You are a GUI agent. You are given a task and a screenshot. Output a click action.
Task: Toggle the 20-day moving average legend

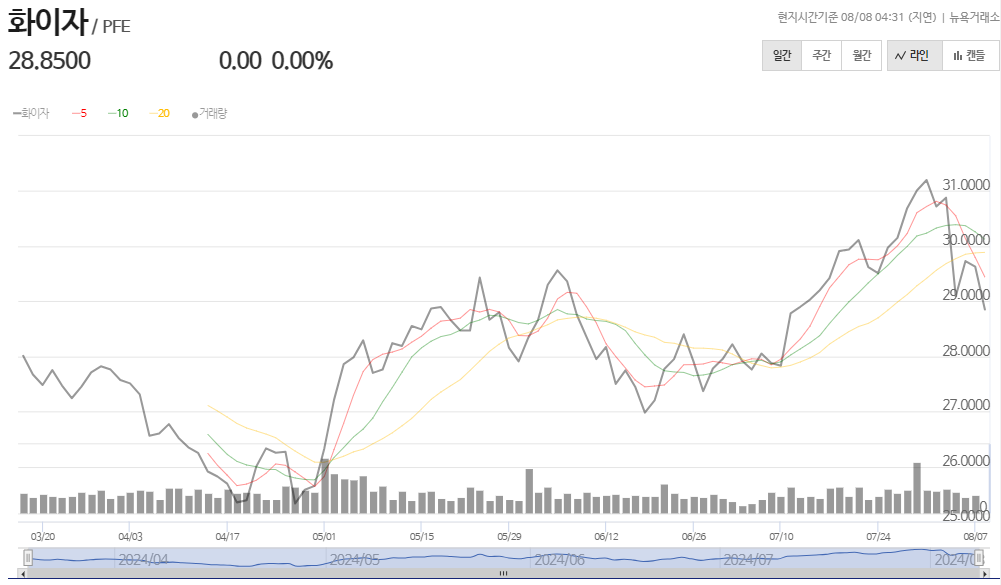point(160,113)
